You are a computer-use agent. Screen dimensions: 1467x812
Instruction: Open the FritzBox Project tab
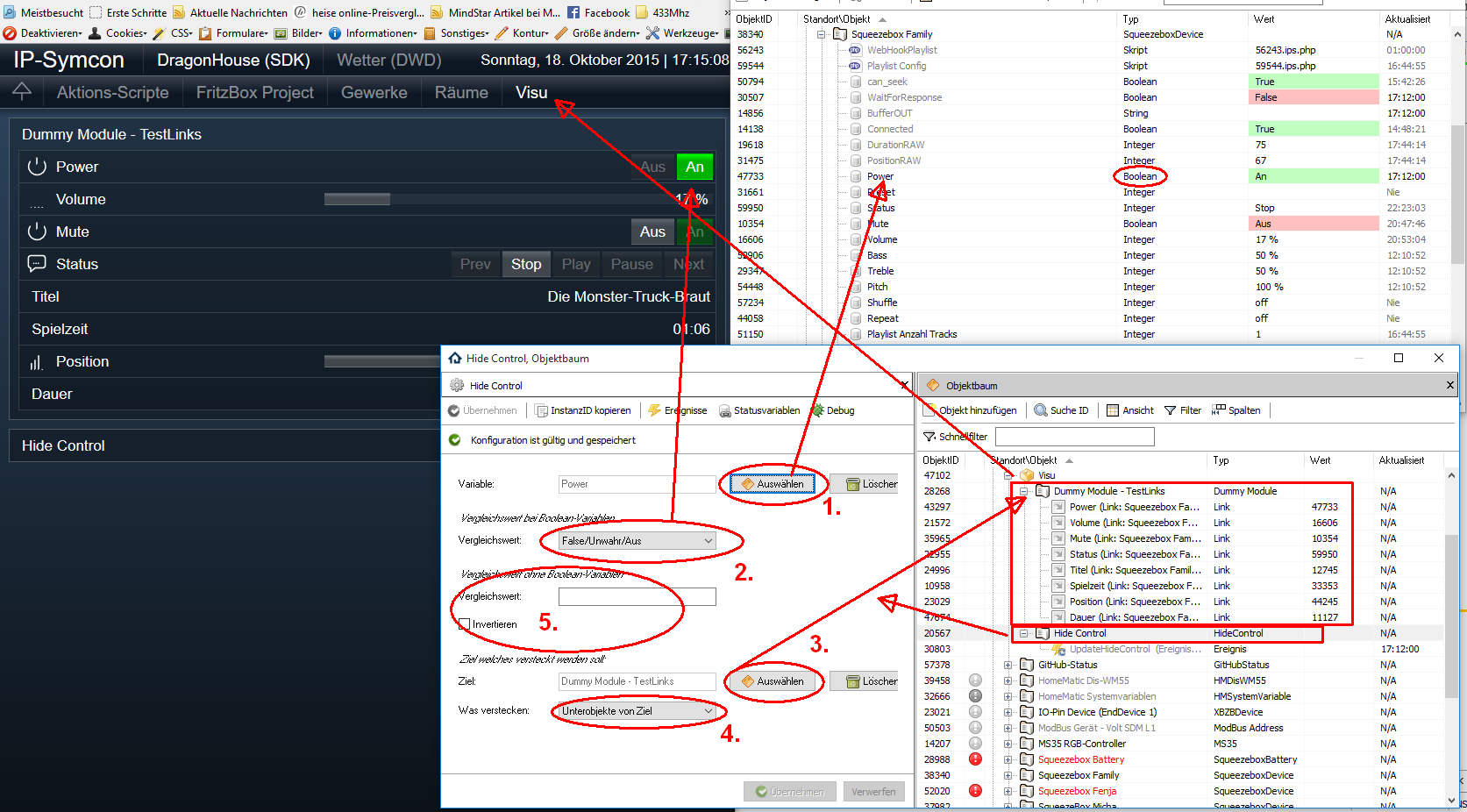(255, 92)
